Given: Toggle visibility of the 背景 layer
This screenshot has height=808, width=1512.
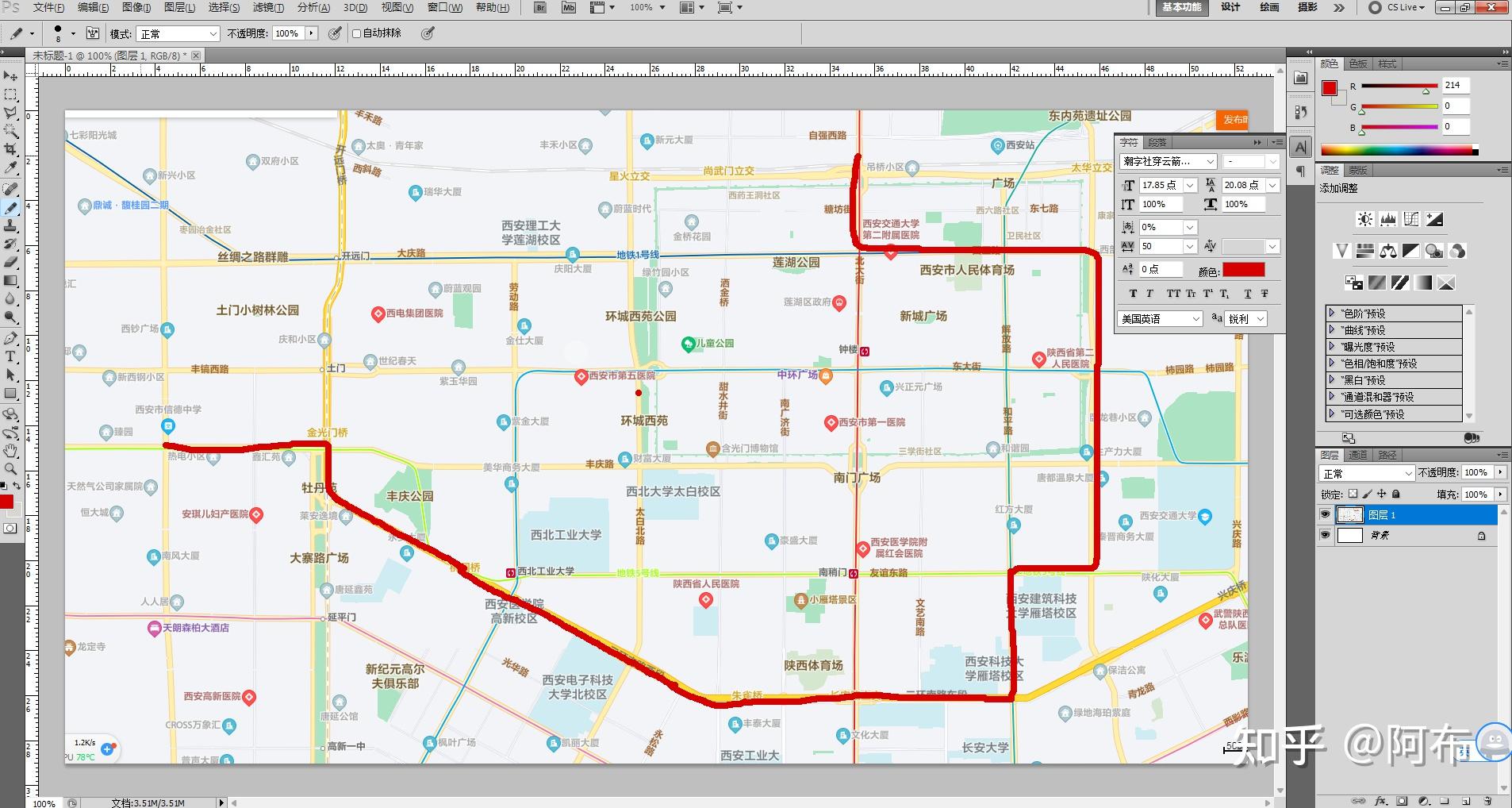Looking at the screenshot, I should [1325, 535].
